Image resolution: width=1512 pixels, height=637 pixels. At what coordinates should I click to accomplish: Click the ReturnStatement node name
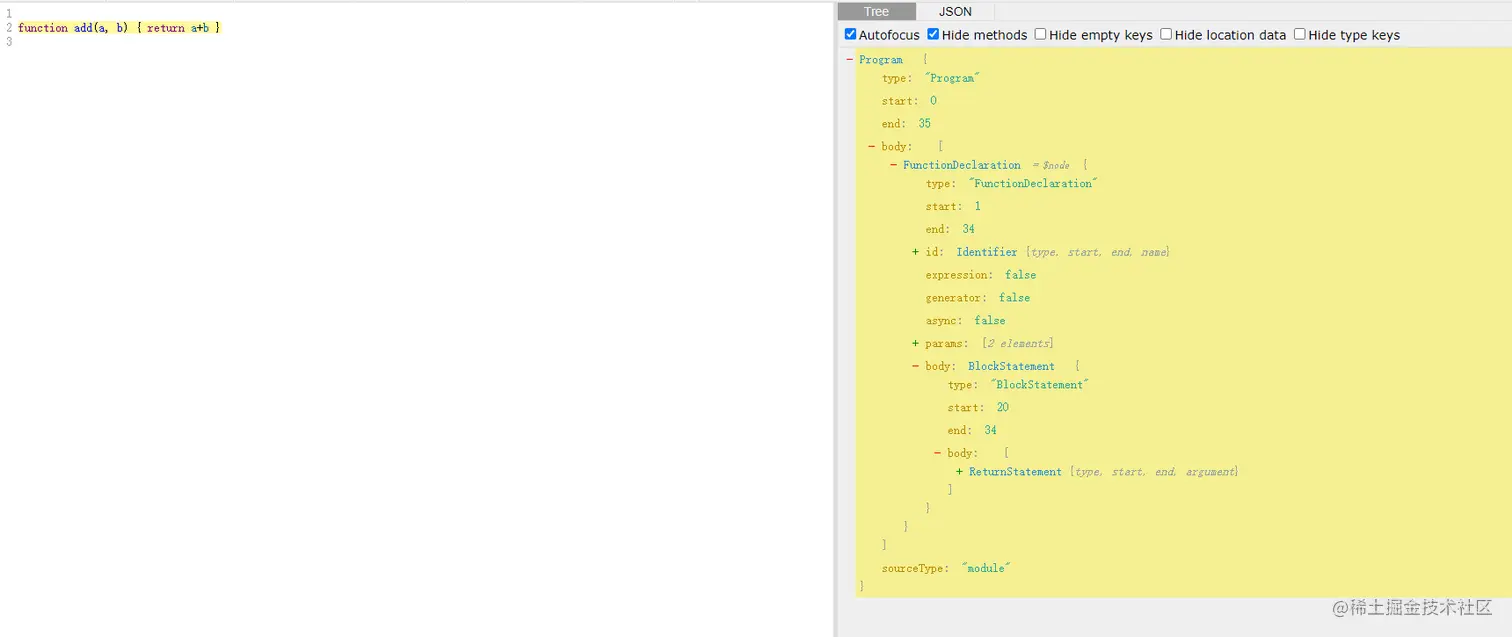[x=1015, y=471]
